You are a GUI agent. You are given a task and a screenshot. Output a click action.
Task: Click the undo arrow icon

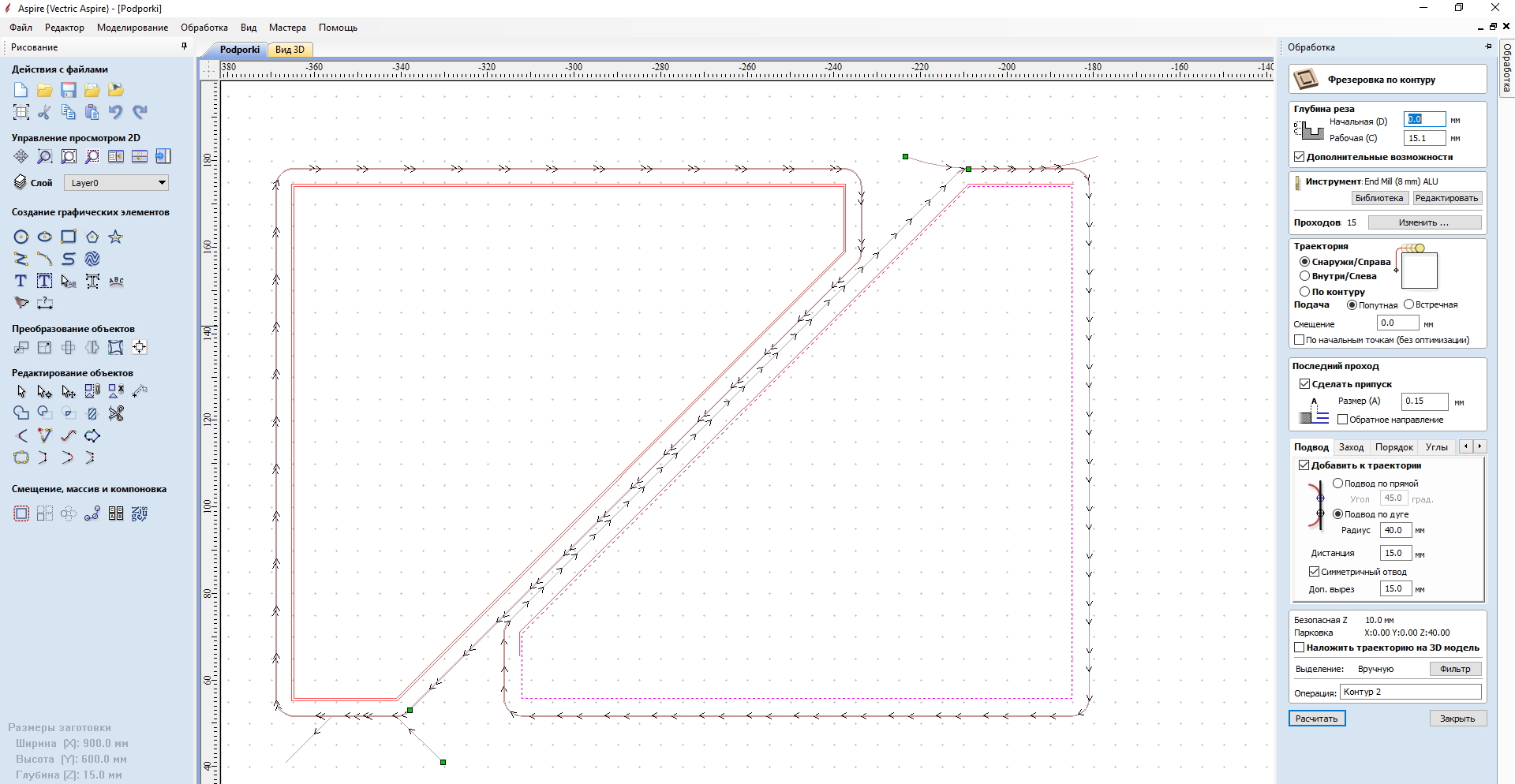[116, 112]
